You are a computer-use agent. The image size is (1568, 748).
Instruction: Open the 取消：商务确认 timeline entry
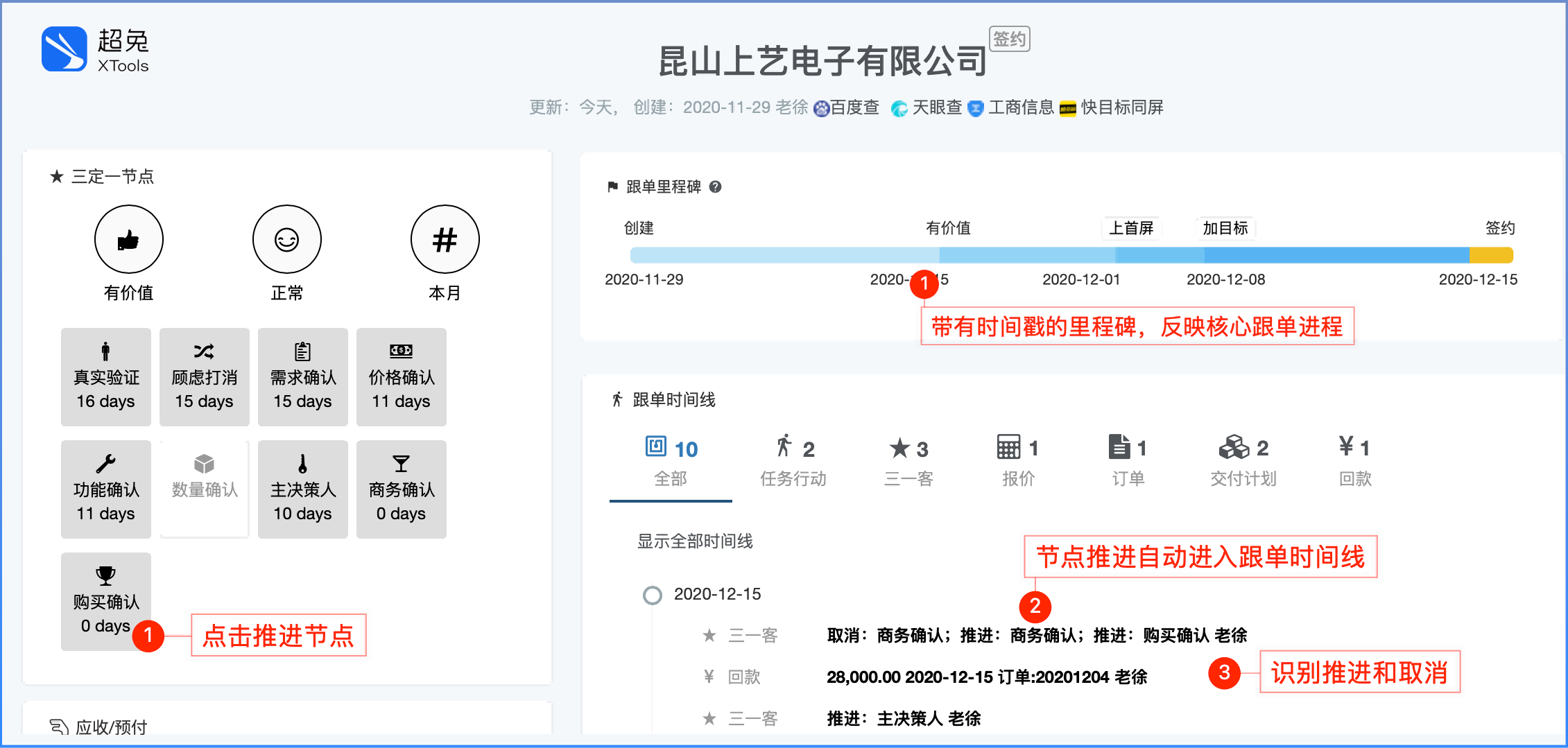tap(1037, 636)
